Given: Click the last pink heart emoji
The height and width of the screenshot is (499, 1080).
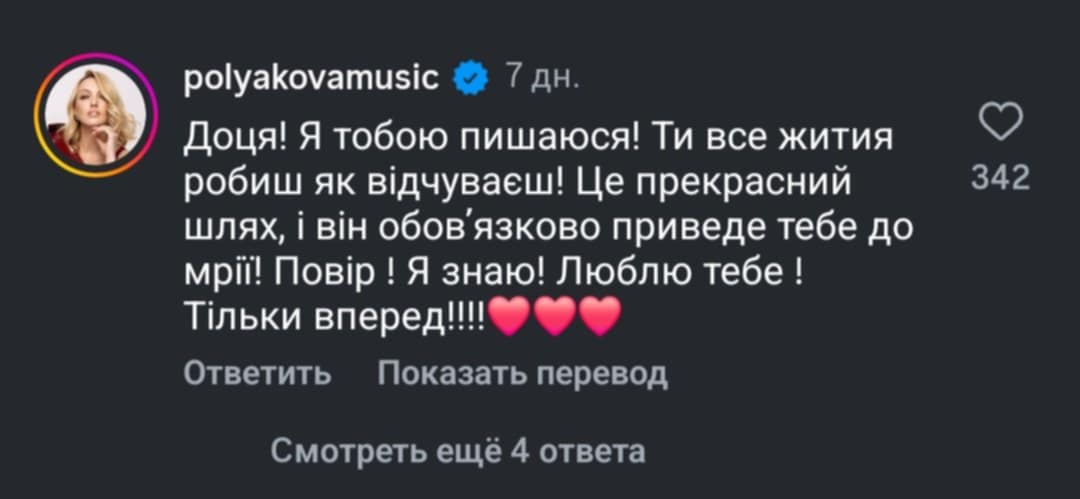Looking at the screenshot, I should tap(600, 320).
